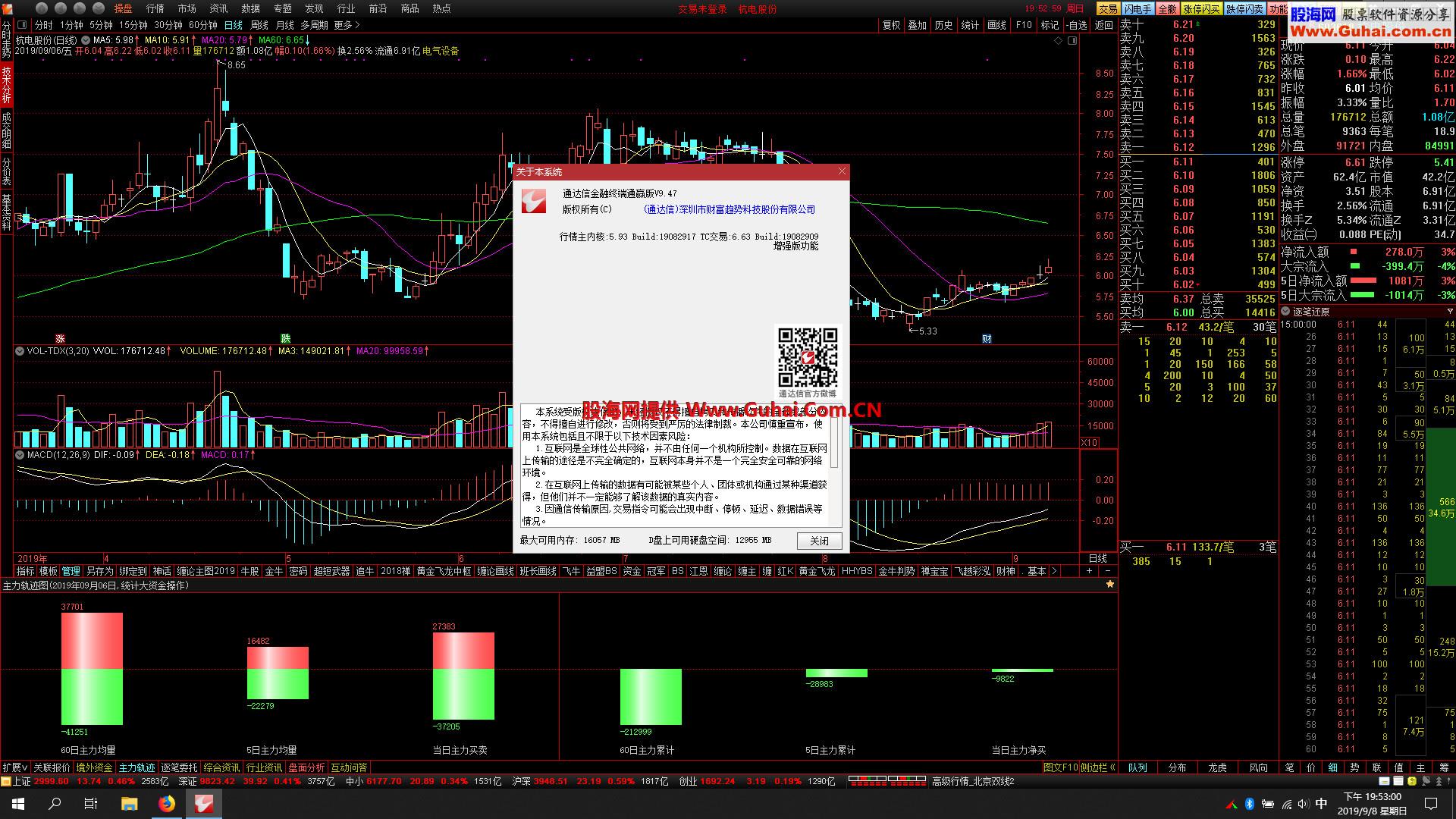Viewport: 1456px width, 819px height.
Task: Select the 盘面分析 bottom tab
Action: 306,767
